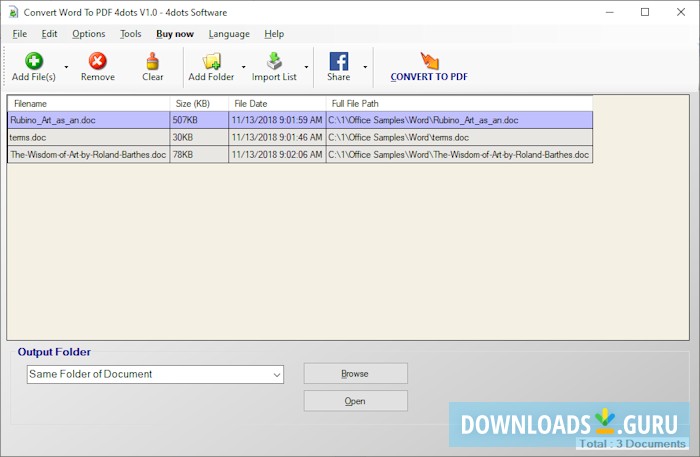Image resolution: width=700 pixels, height=457 pixels.
Task: Expand the Share dropdown arrow
Action: 365,67
